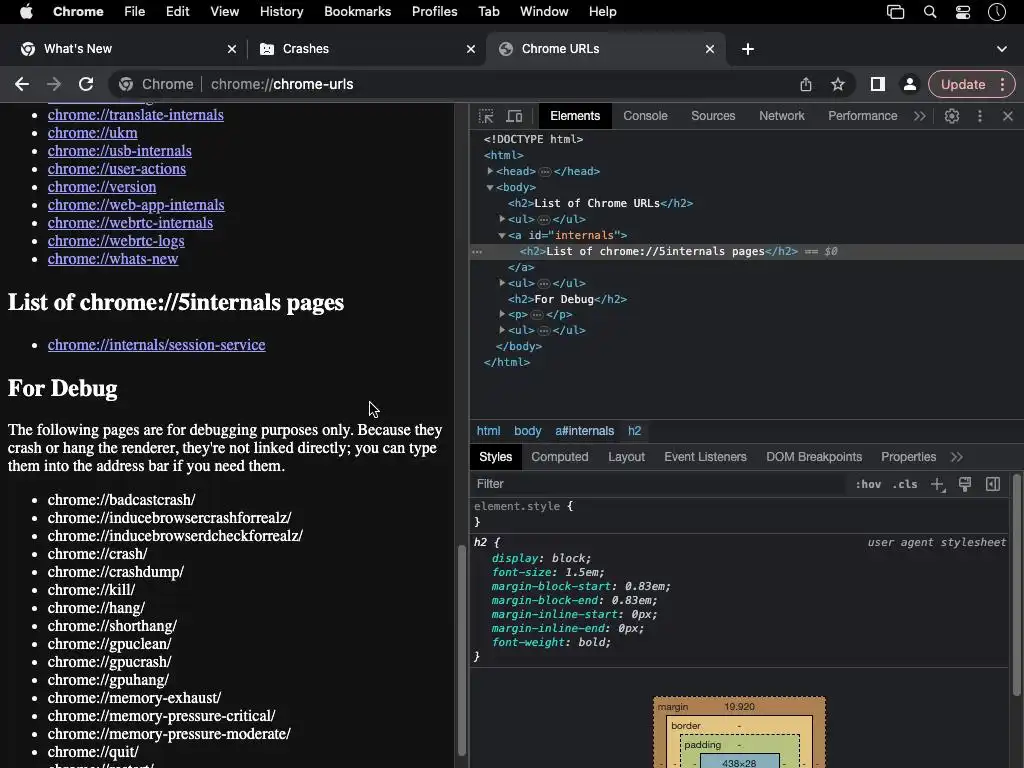Open a new tab with plus icon

(x=748, y=49)
